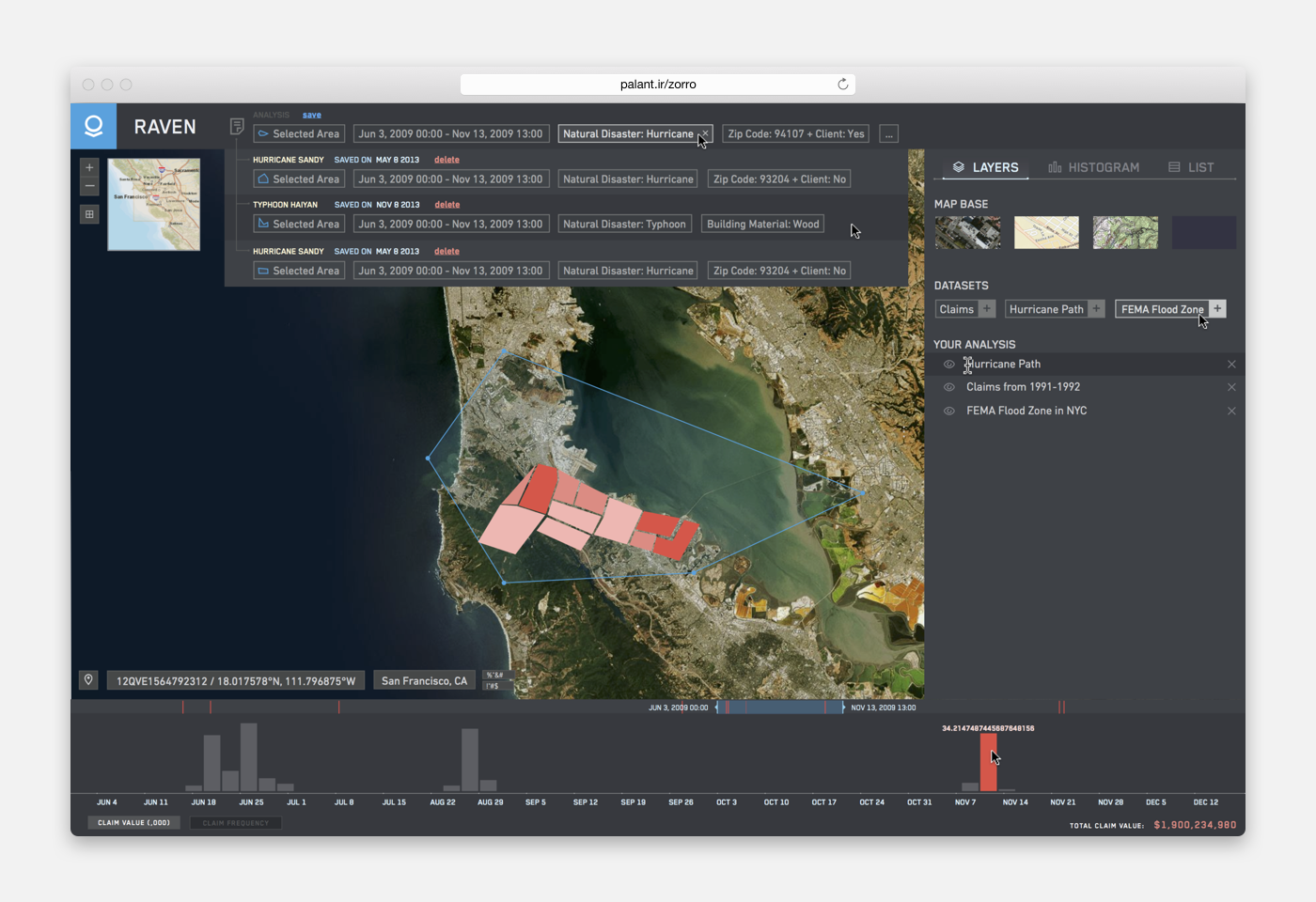Delete first Hurricane Sandy saved analysis
The width and height of the screenshot is (1316, 902).
[x=446, y=160]
